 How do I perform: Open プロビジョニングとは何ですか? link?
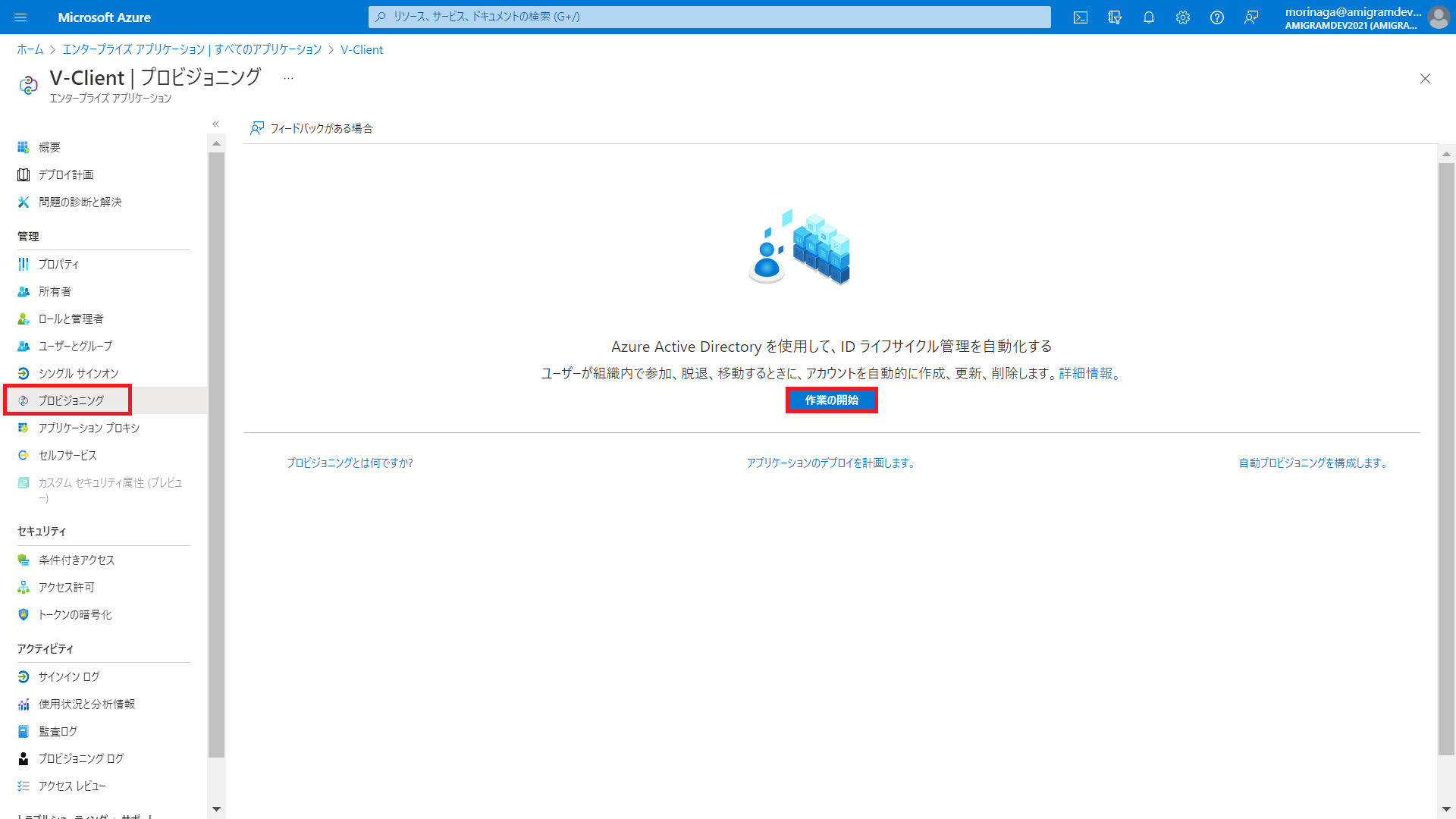350,463
